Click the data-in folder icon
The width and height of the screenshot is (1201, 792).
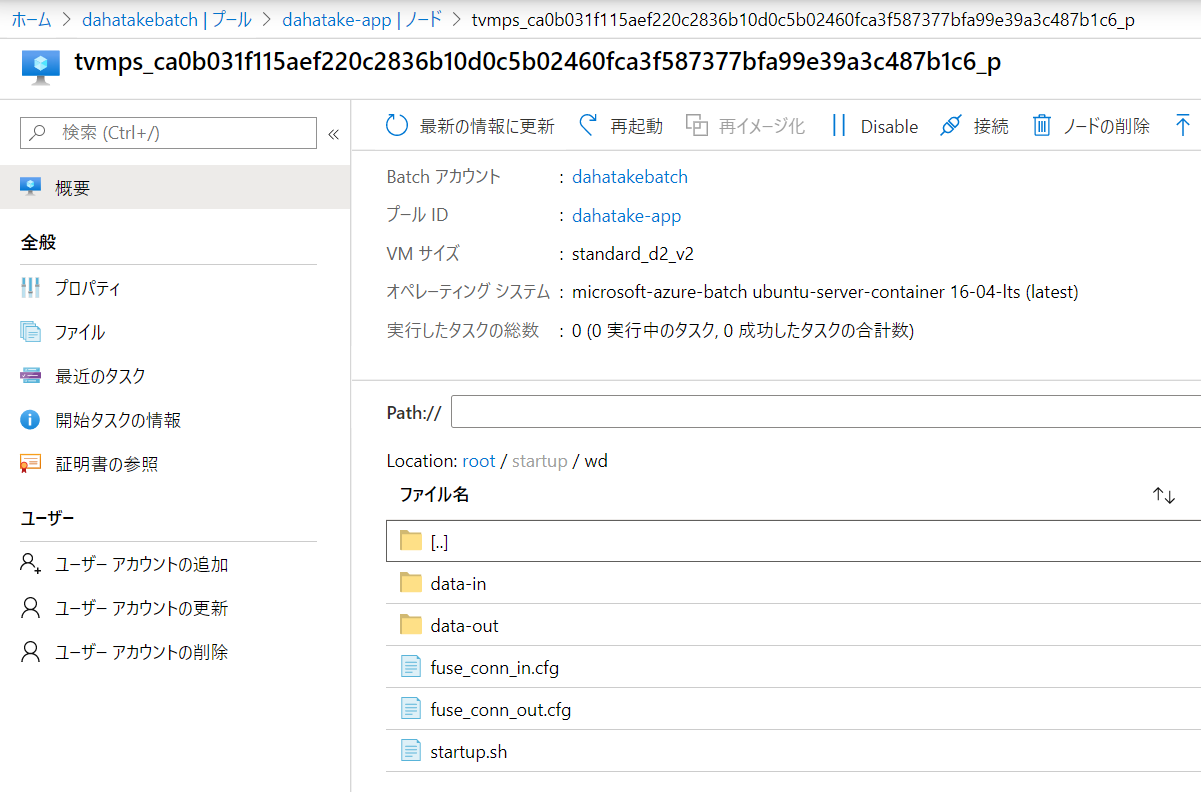tap(411, 583)
